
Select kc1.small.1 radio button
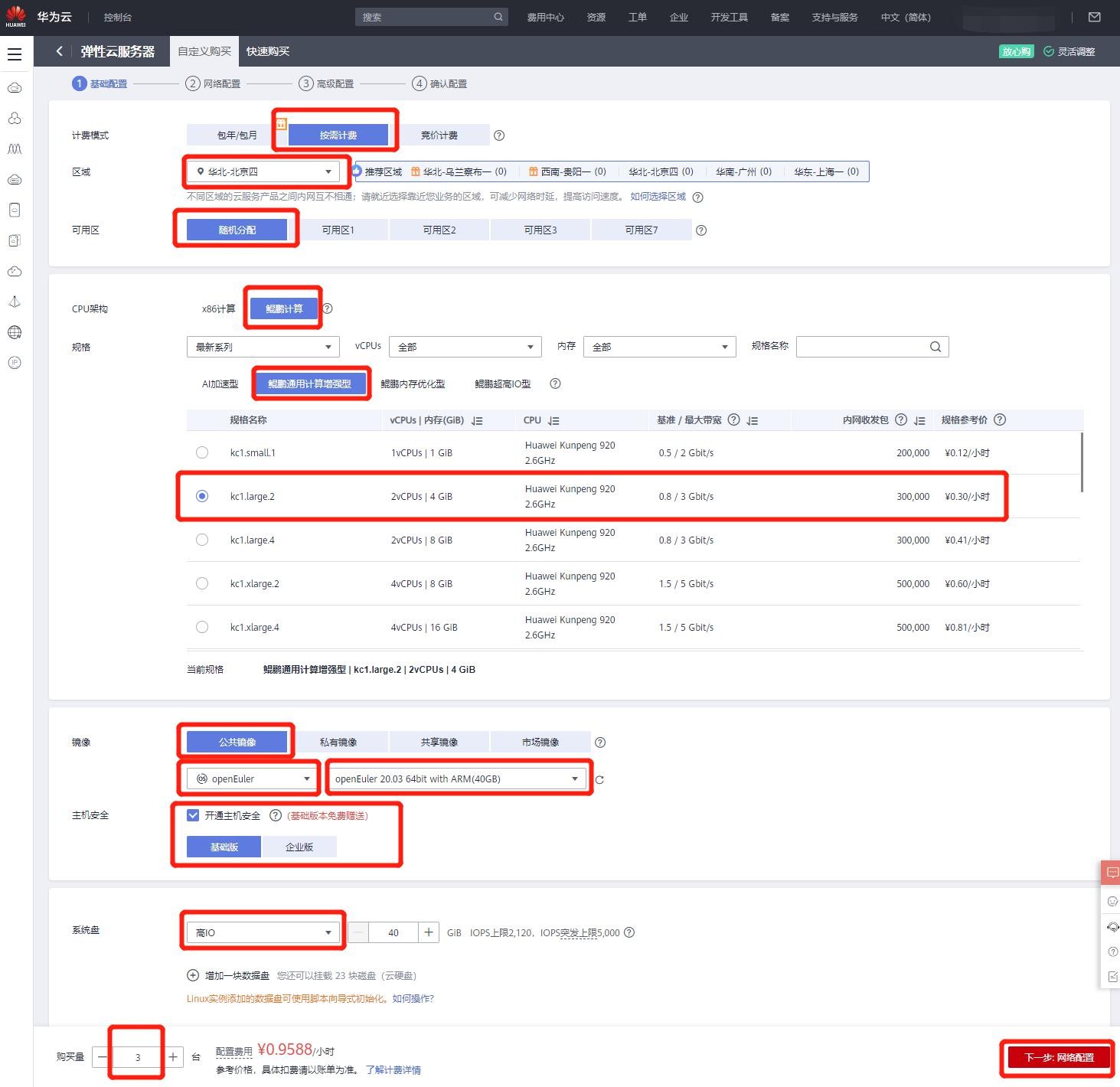(202, 452)
